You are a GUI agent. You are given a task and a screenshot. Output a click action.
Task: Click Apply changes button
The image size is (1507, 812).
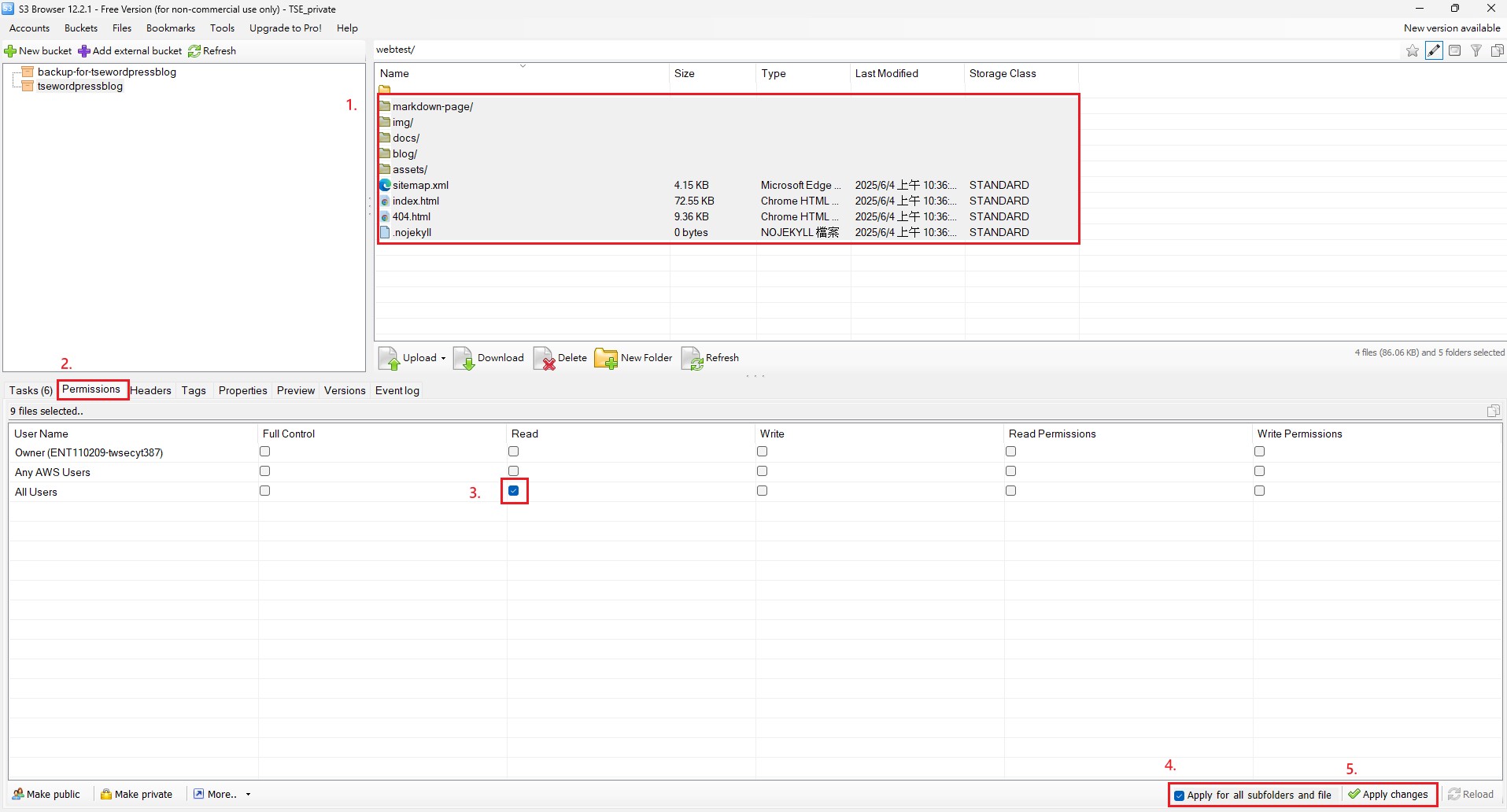[1388, 795]
